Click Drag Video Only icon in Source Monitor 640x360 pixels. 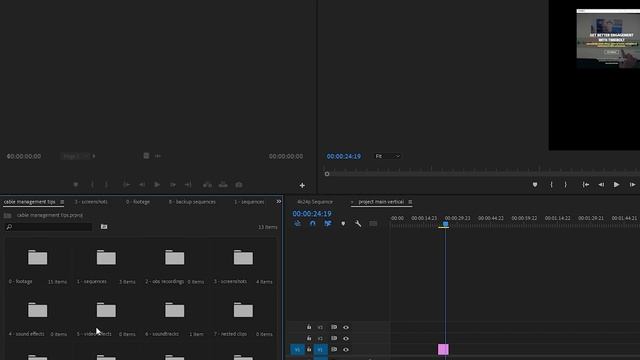(146, 156)
